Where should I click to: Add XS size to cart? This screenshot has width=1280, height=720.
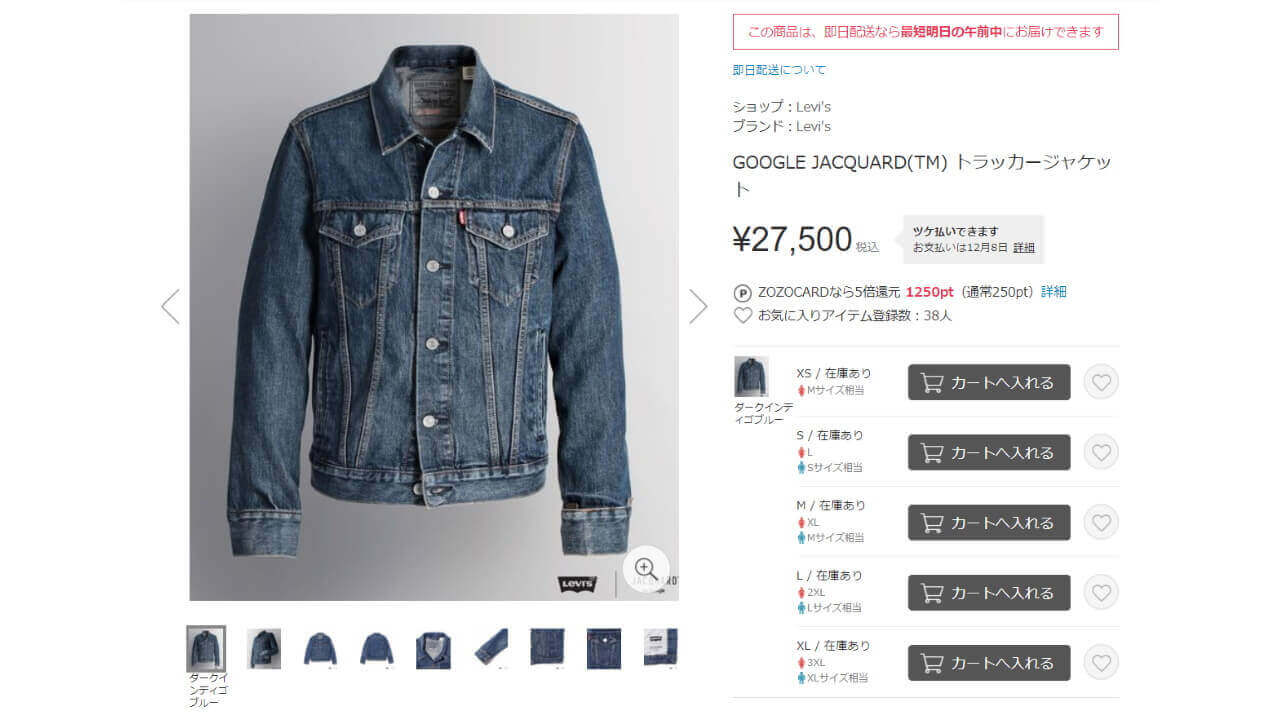coord(989,382)
